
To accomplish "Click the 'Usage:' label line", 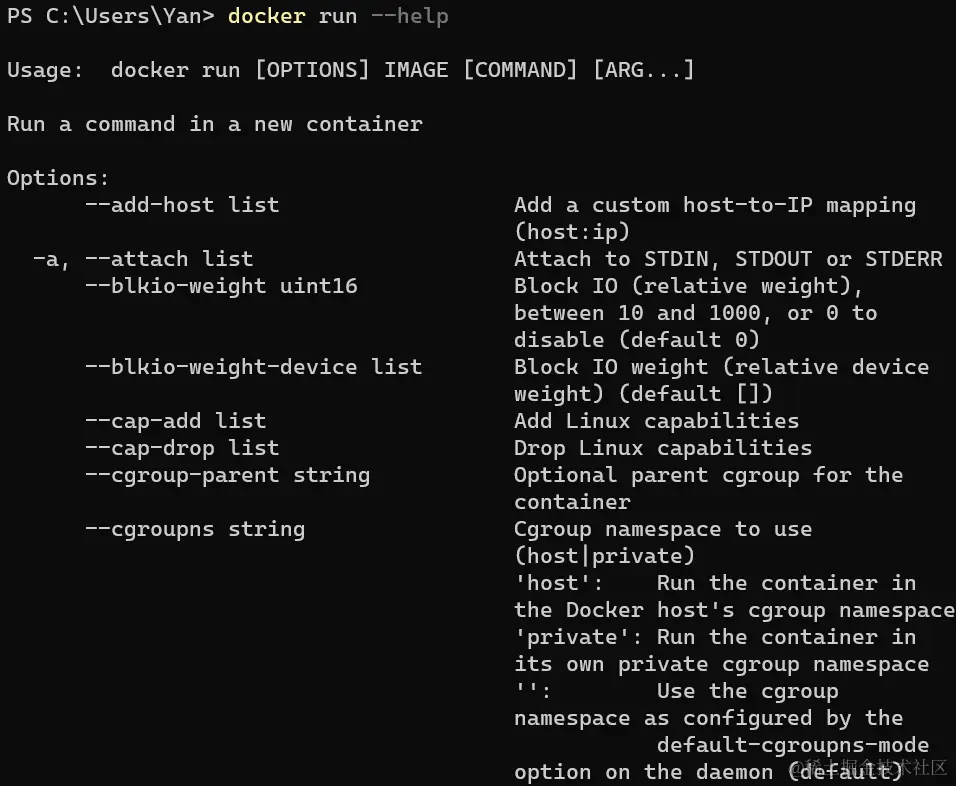I will point(350,70).
